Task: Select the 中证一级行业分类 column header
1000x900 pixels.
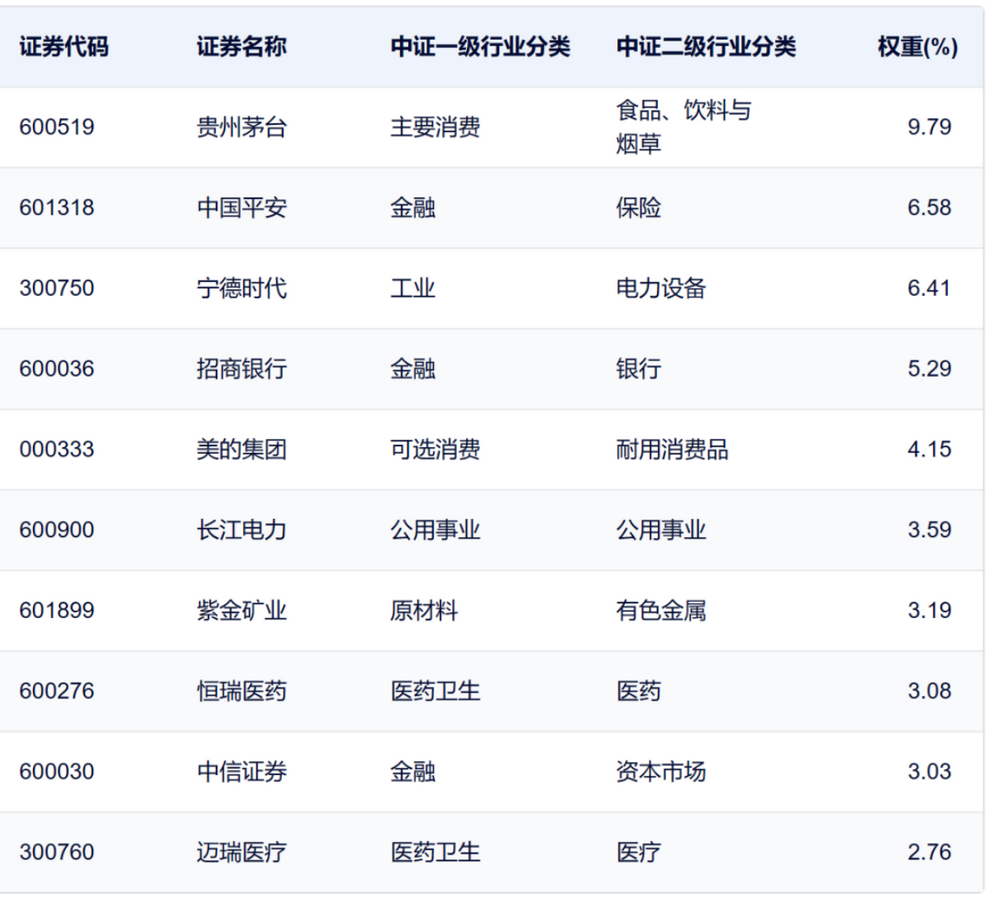Action: pyautogui.click(x=480, y=47)
